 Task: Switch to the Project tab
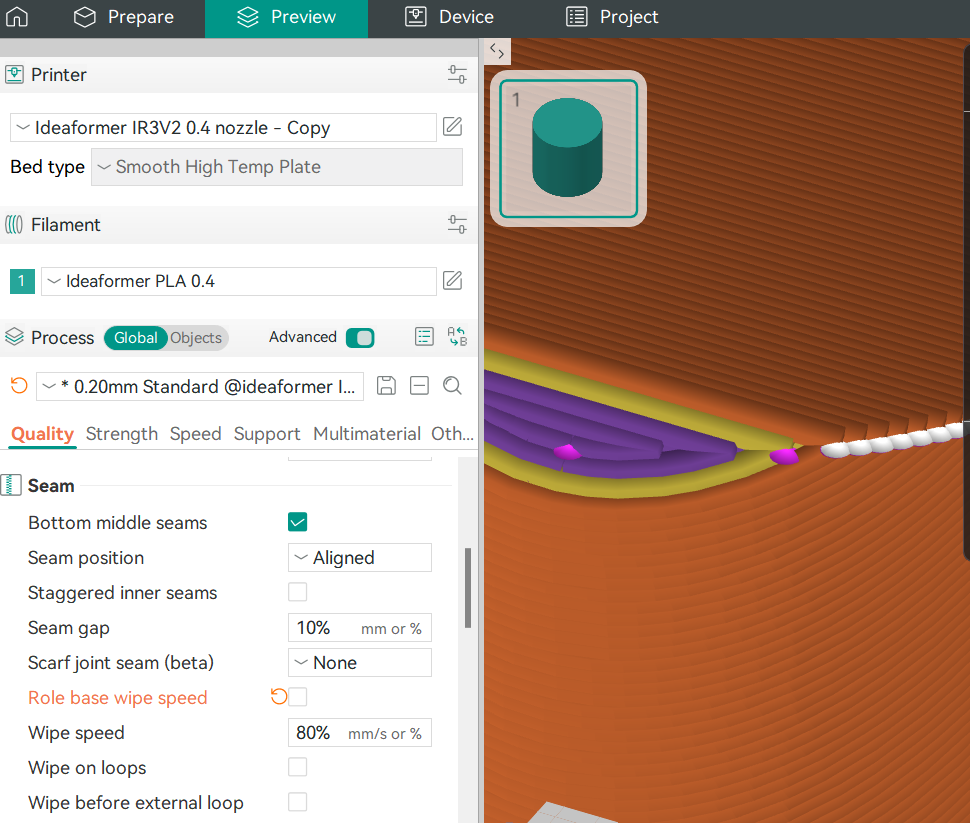point(612,17)
